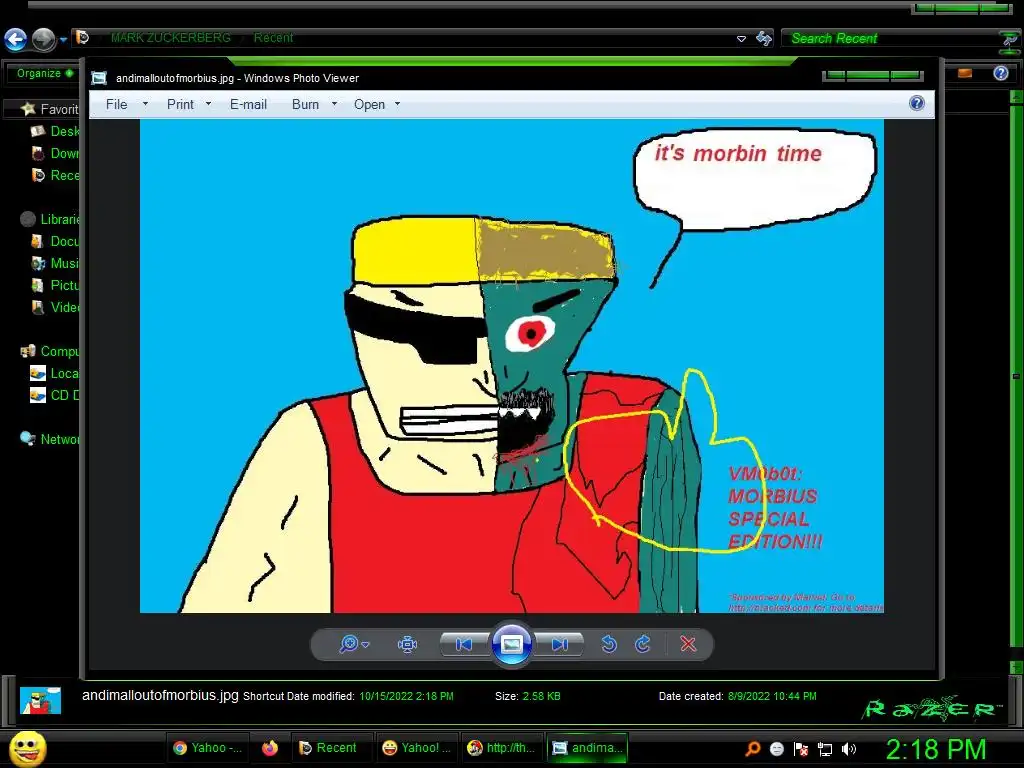This screenshot has width=1024, height=768.
Task: Open Pictures library
Action: (x=56, y=285)
